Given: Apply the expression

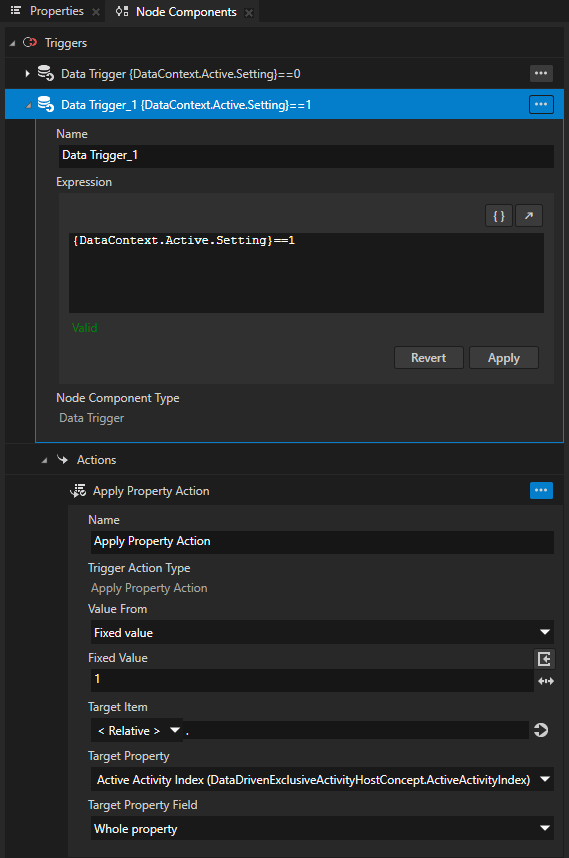Looking at the screenshot, I should (x=504, y=358).
